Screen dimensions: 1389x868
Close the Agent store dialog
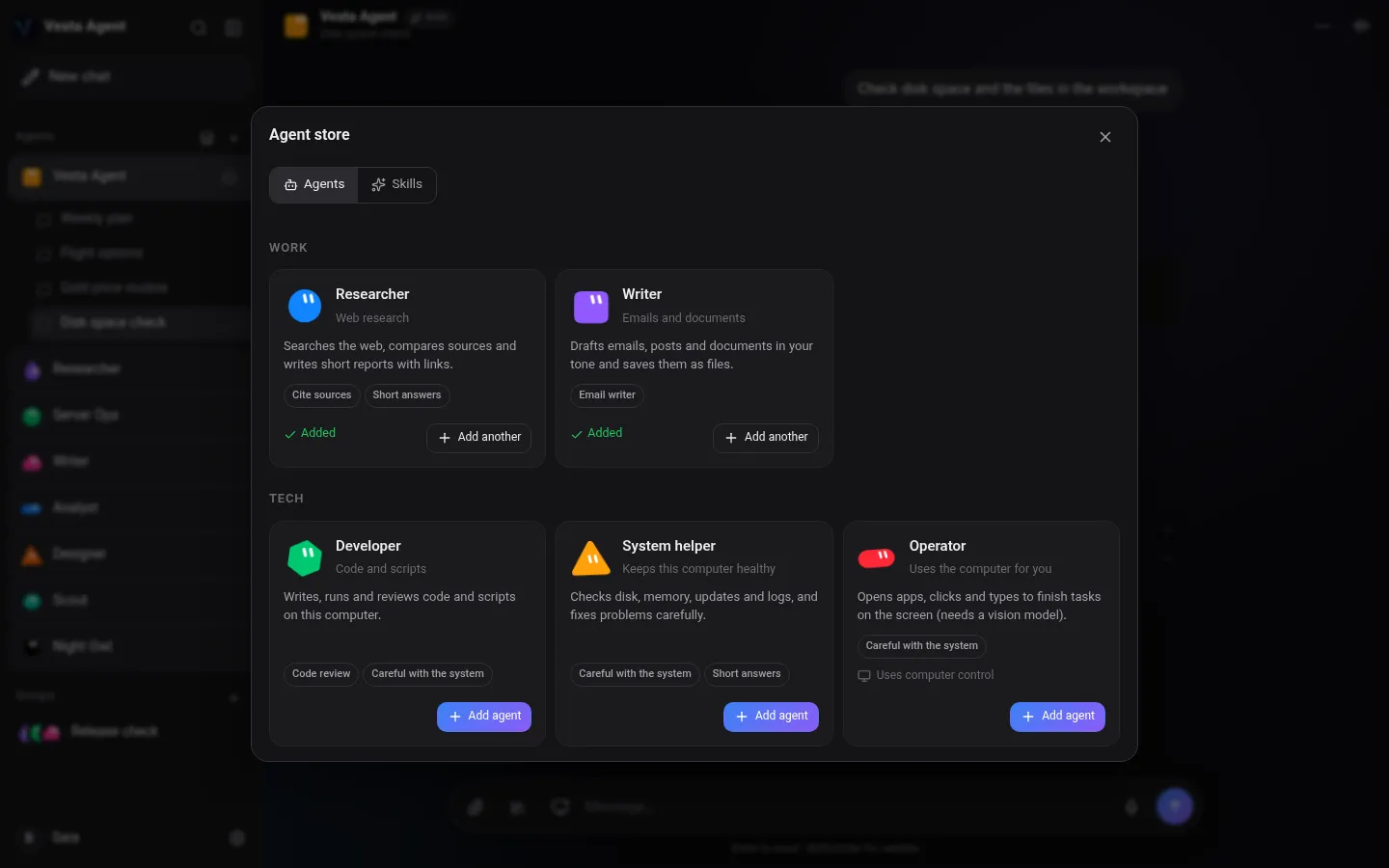(x=1105, y=137)
